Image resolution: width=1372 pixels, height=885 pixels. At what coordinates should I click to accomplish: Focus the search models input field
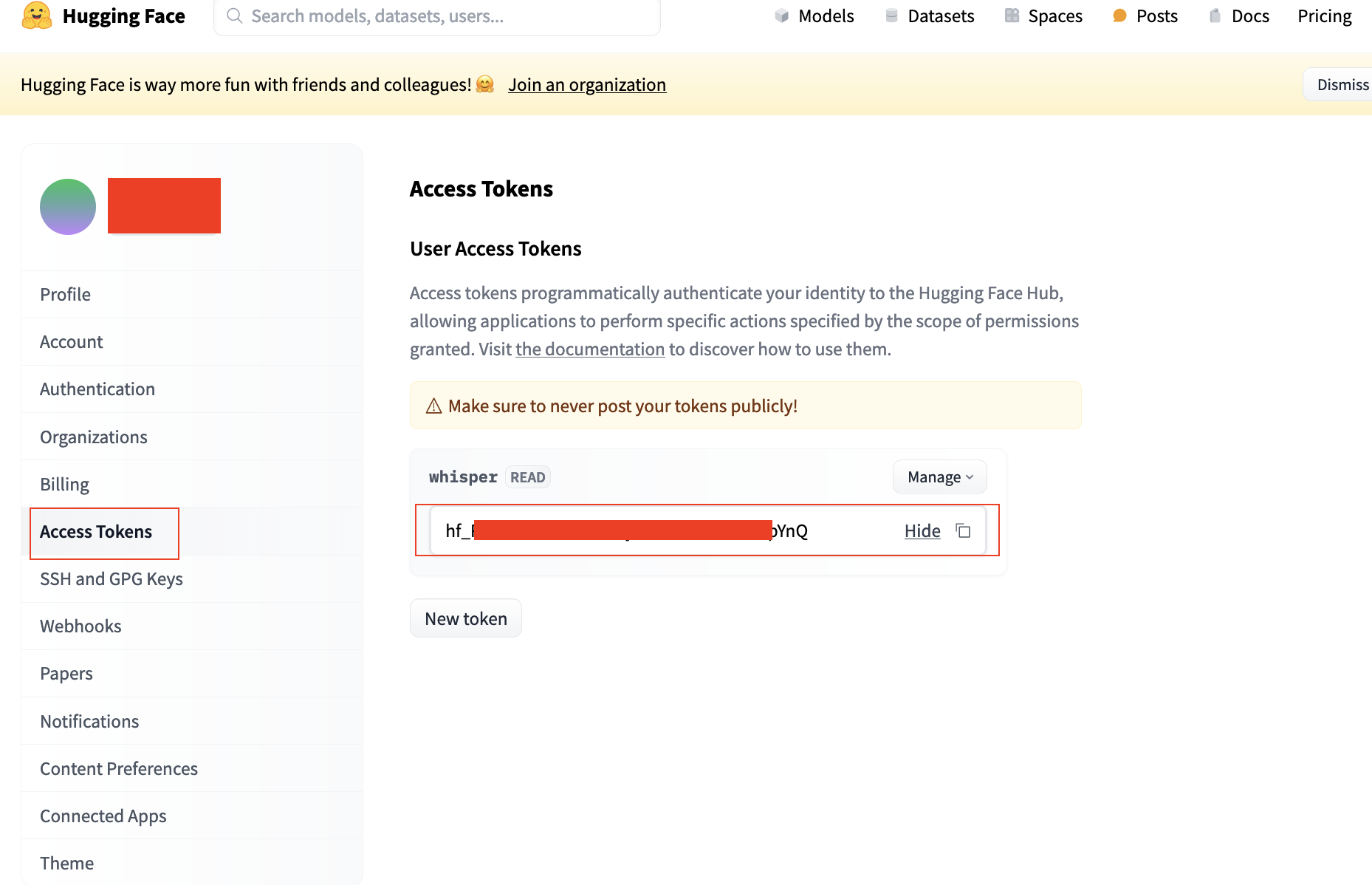(437, 16)
